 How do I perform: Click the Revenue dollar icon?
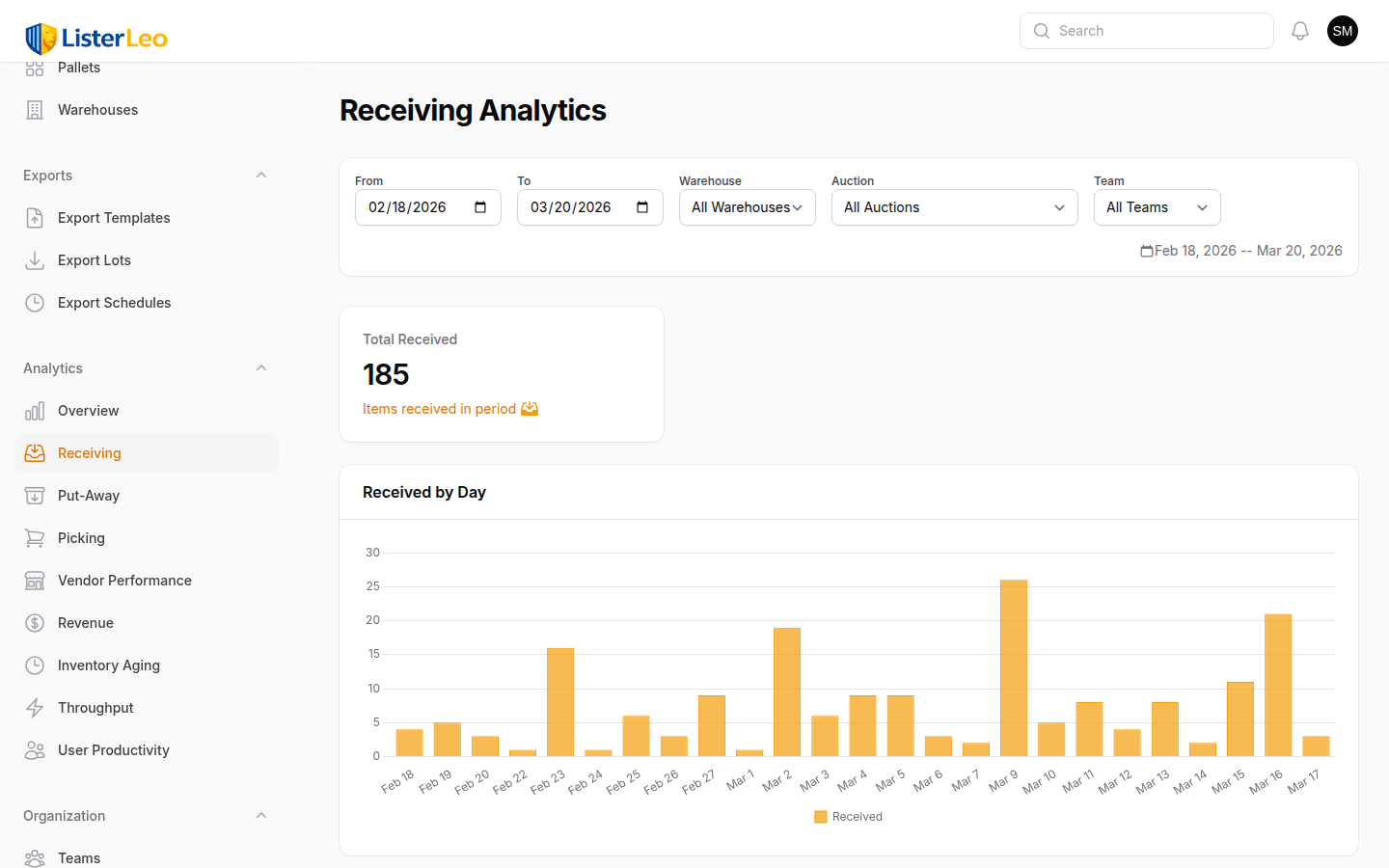tap(35, 623)
